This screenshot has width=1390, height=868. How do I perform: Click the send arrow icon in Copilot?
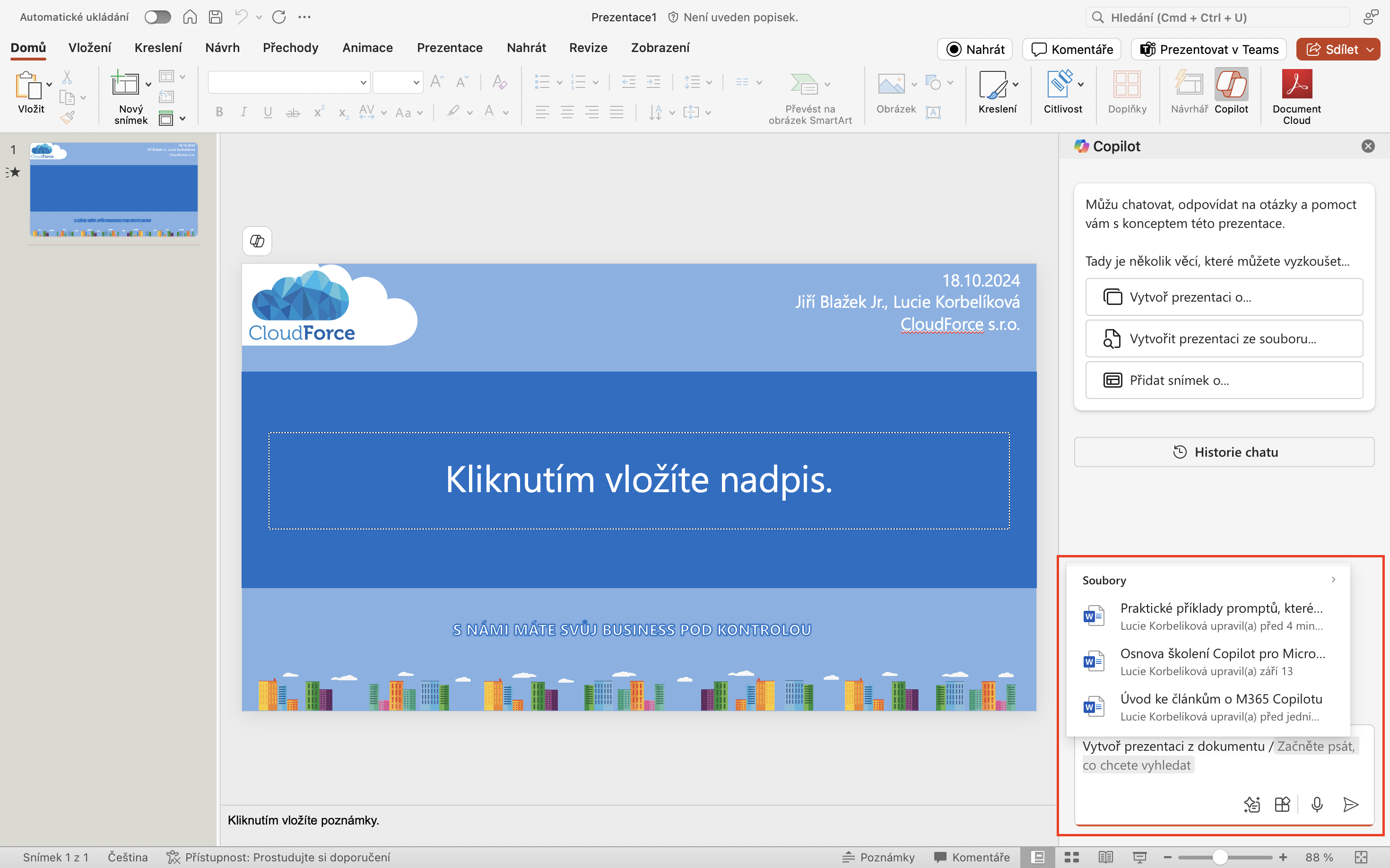(x=1351, y=805)
